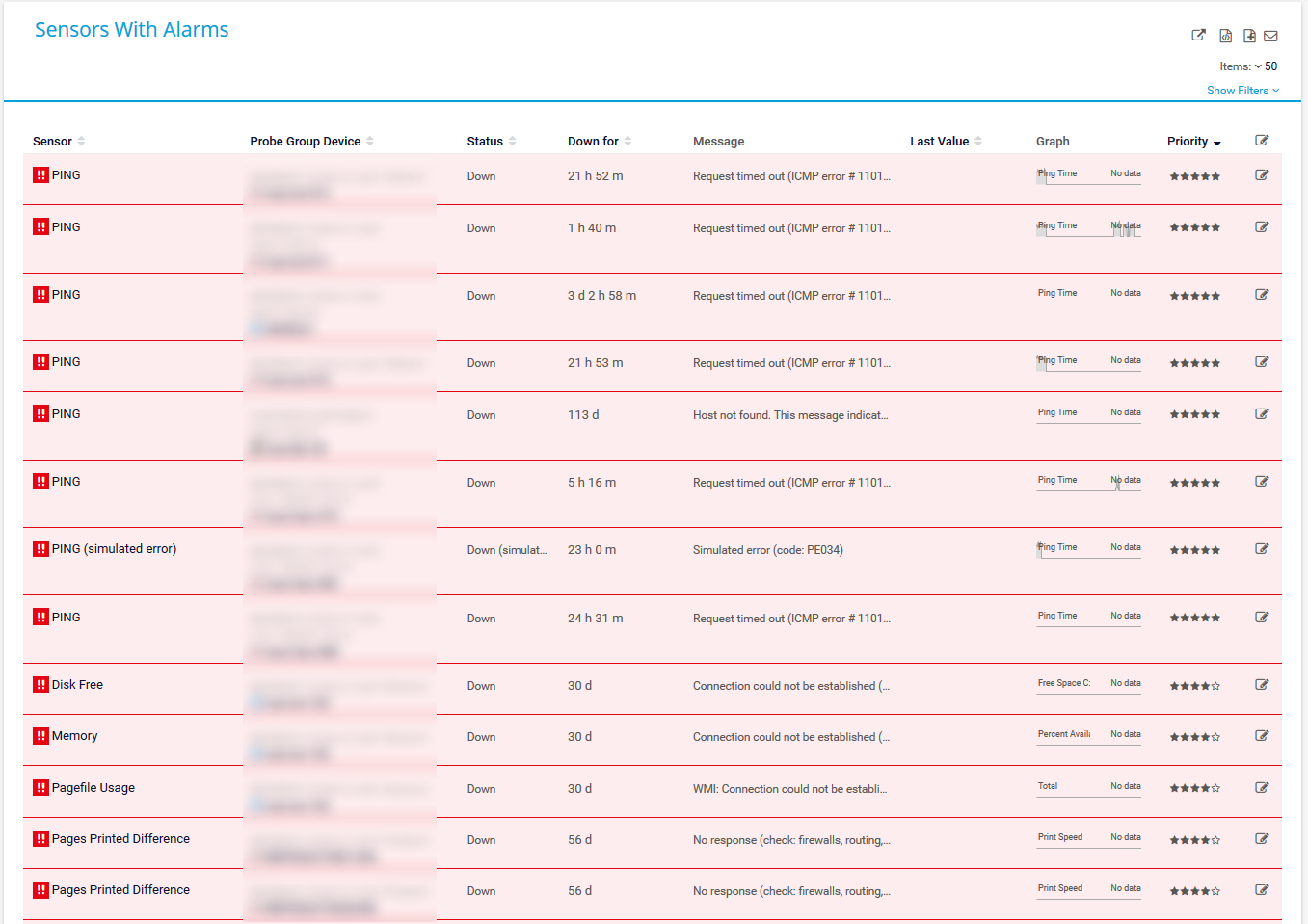Click the edit icon in the table header row
The height and width of the screenshot is (924, 1308).
(1262, 140)
